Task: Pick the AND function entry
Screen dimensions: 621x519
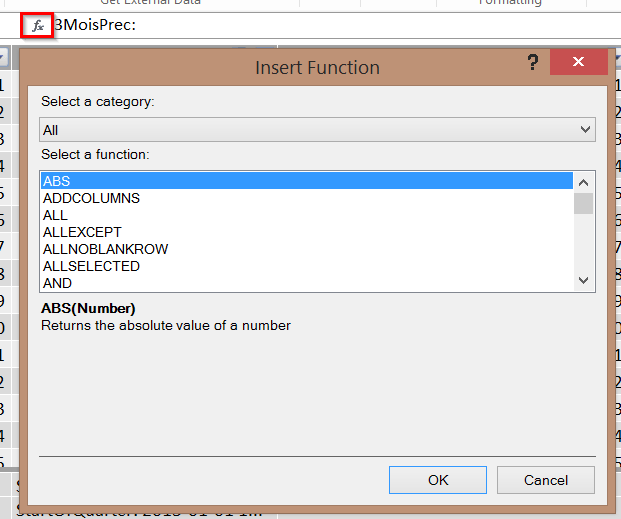Action: [57, 283]
